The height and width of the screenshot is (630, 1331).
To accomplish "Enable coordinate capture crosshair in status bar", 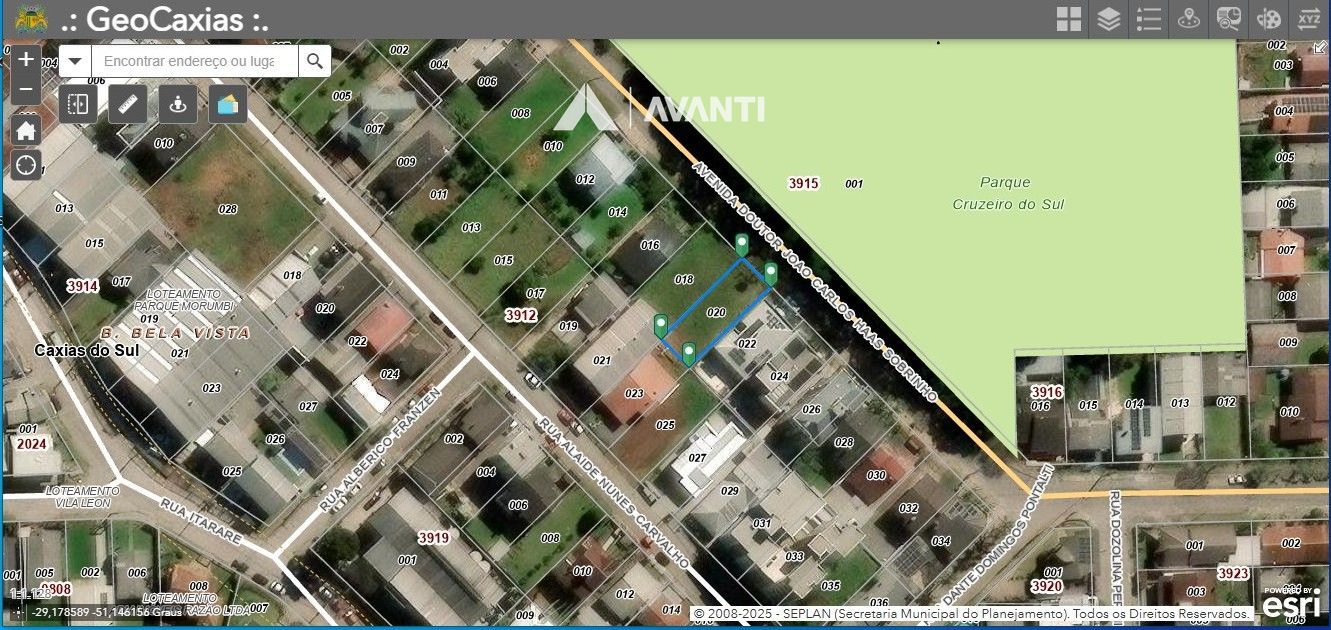I will tap(18, 612).
